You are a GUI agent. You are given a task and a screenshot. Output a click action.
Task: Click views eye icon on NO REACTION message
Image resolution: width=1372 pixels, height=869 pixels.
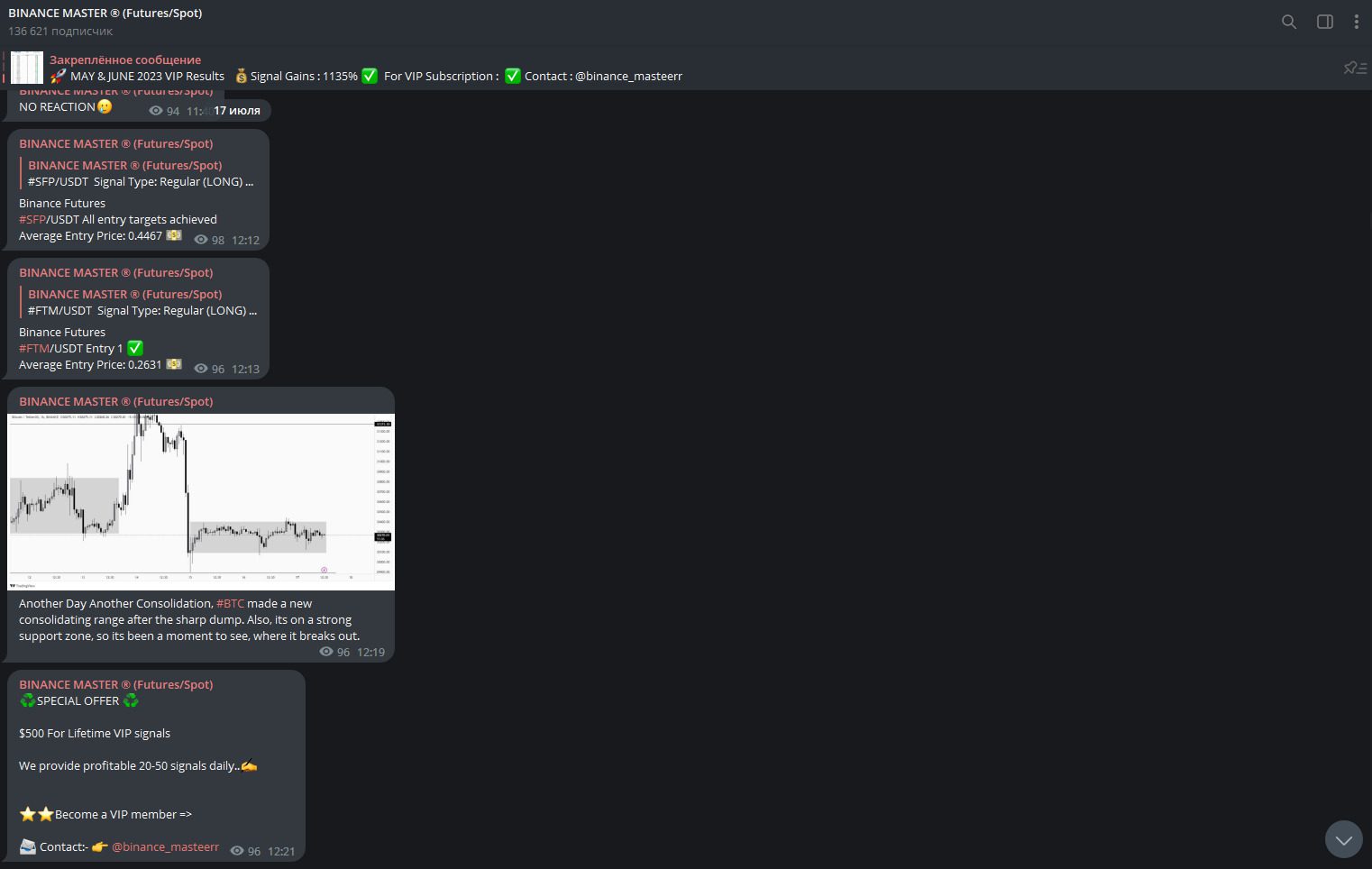point(156,111)
